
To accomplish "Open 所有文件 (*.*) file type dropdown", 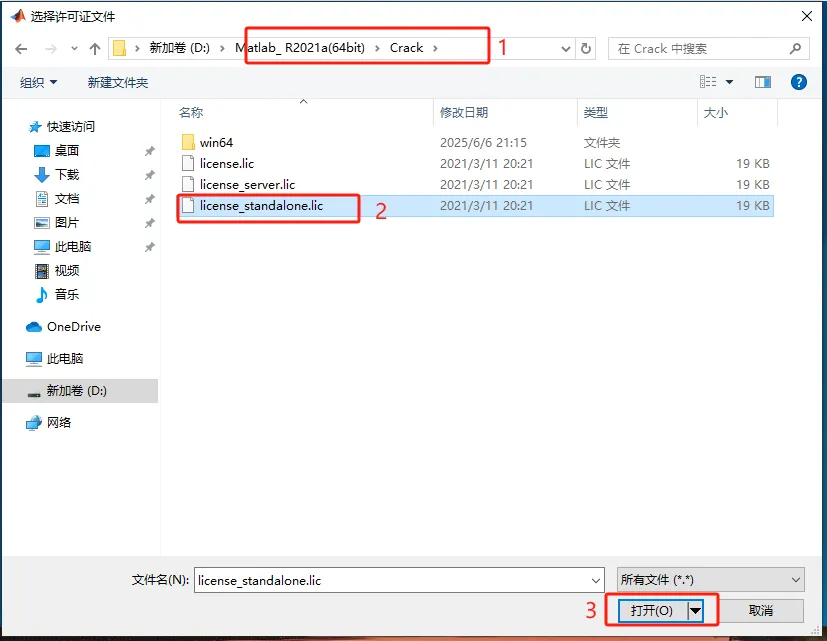I will (710, 580).
